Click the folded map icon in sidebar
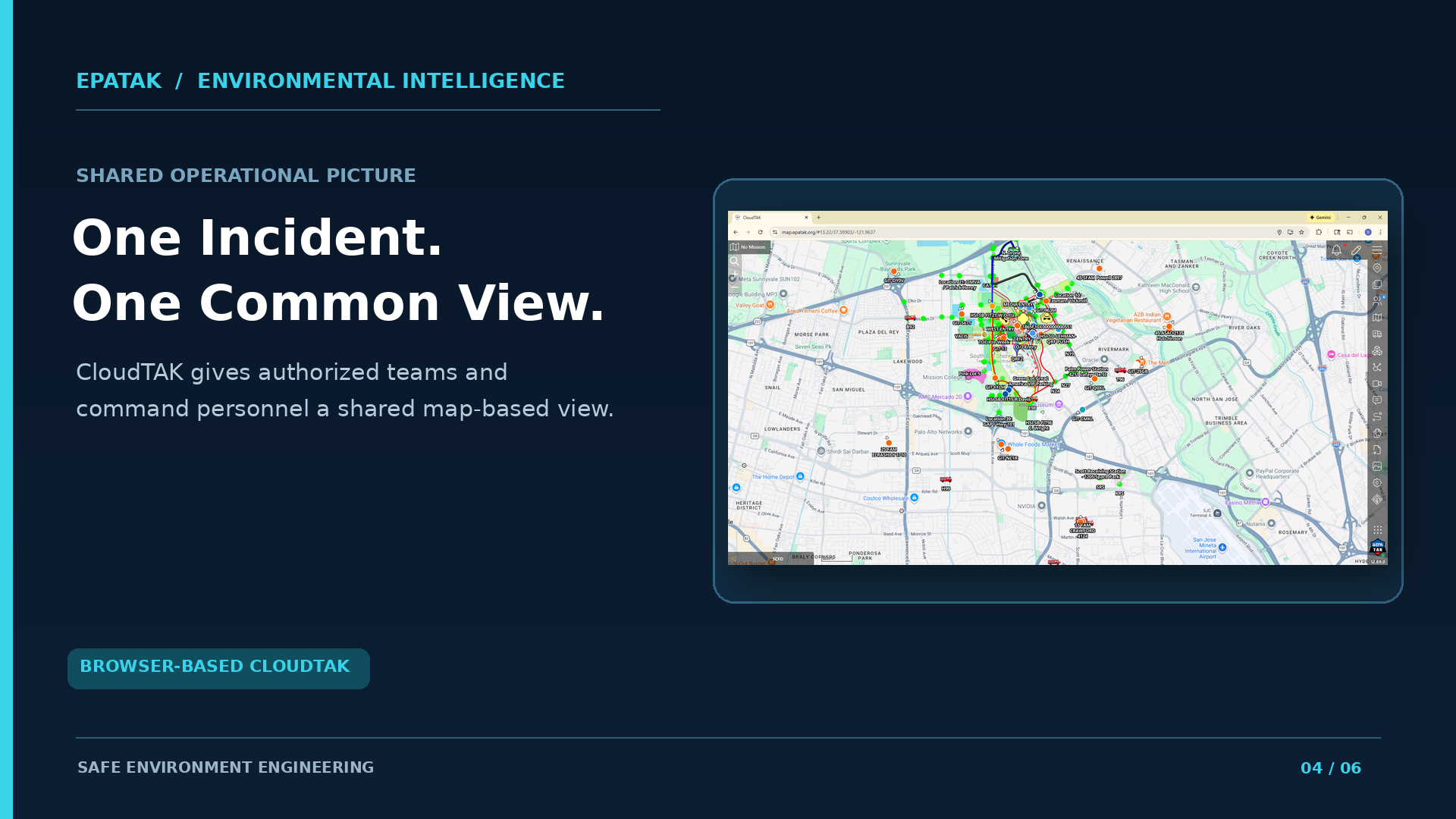This screenshot has width=1456, height=819. point(1377,318)
